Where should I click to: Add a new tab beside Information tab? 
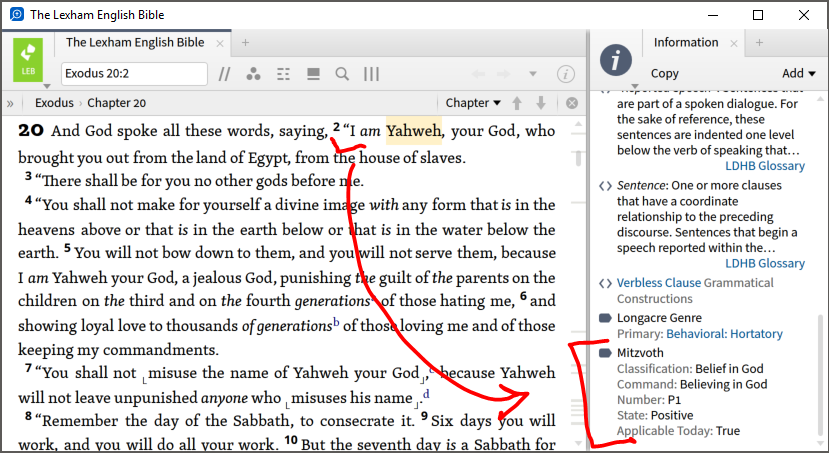(759, 43)
